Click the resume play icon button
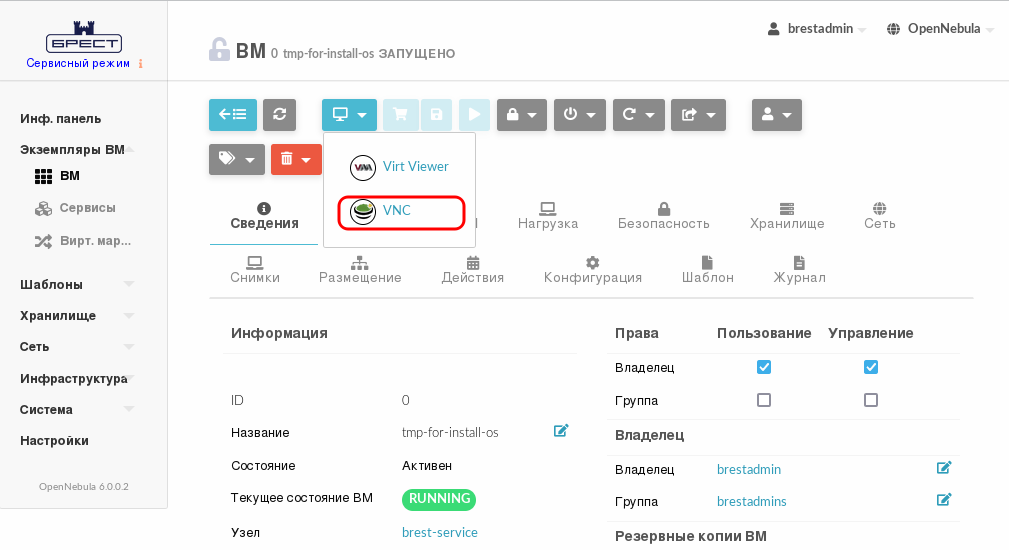This screenshot has width=1009, height=550. [x=474, y=115]
